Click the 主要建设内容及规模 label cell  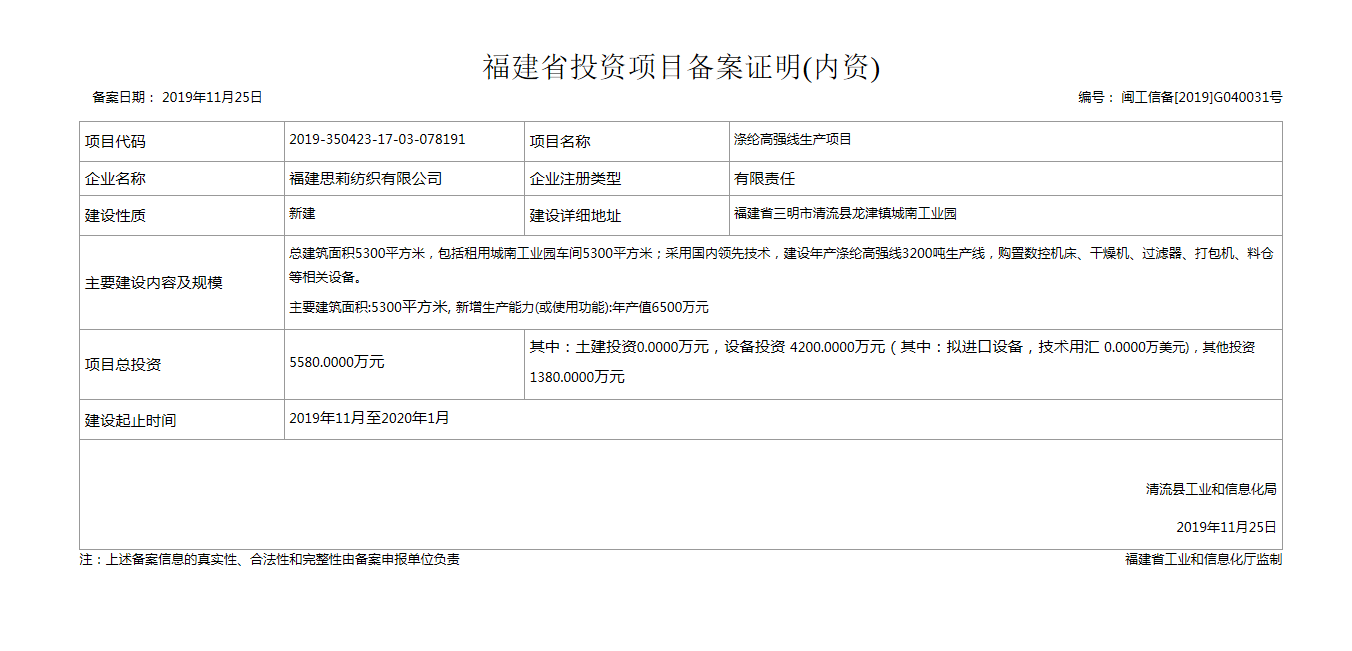point(182,283)
